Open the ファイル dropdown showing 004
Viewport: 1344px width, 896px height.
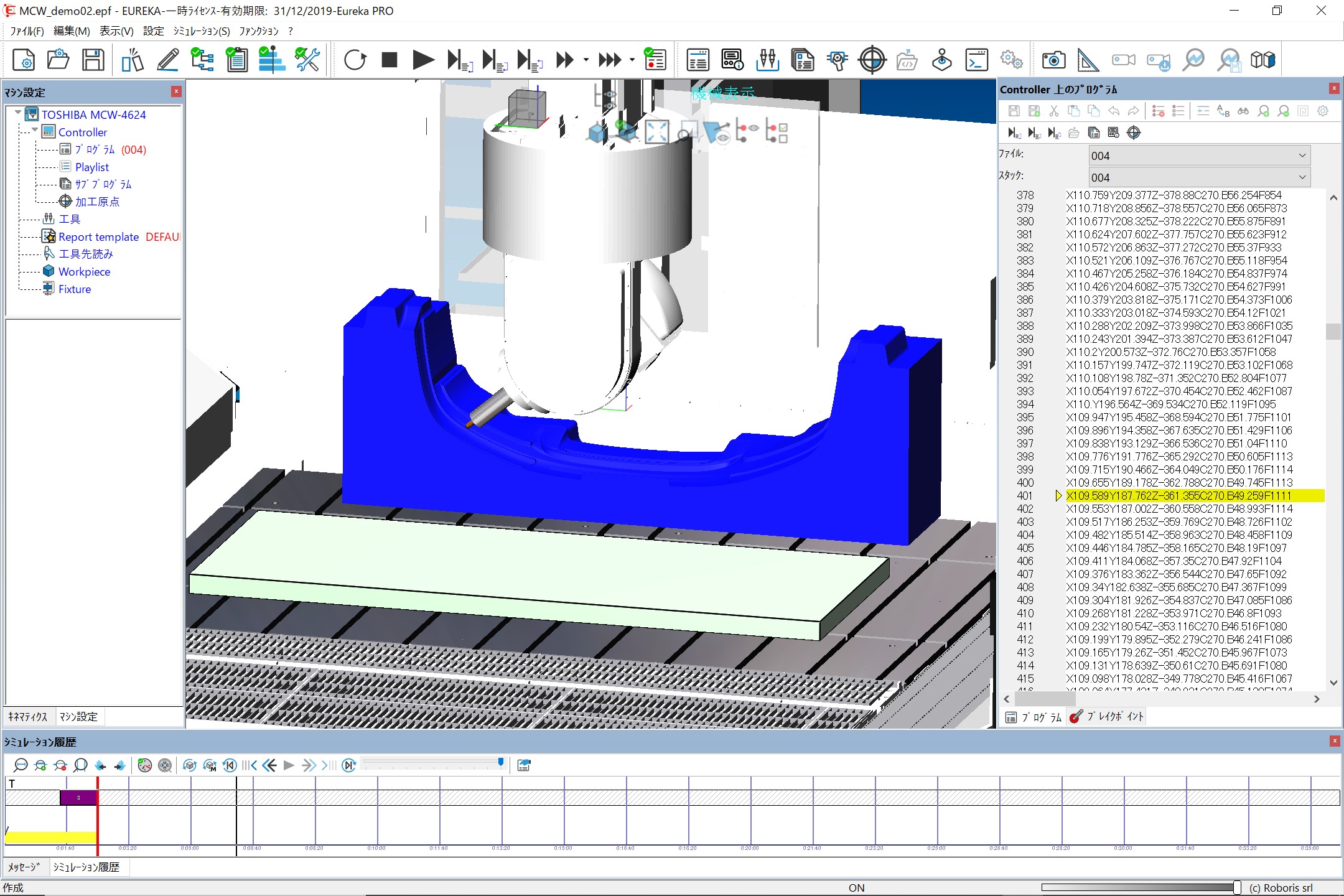tap(1199, 156)
